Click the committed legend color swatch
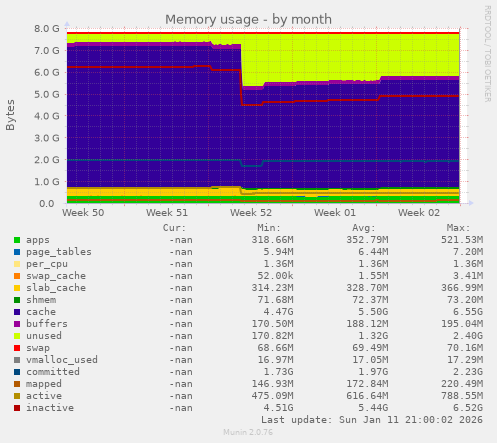The width and height of the screenshot is (497, 443). pyautogui.click(x=17, y=372)
